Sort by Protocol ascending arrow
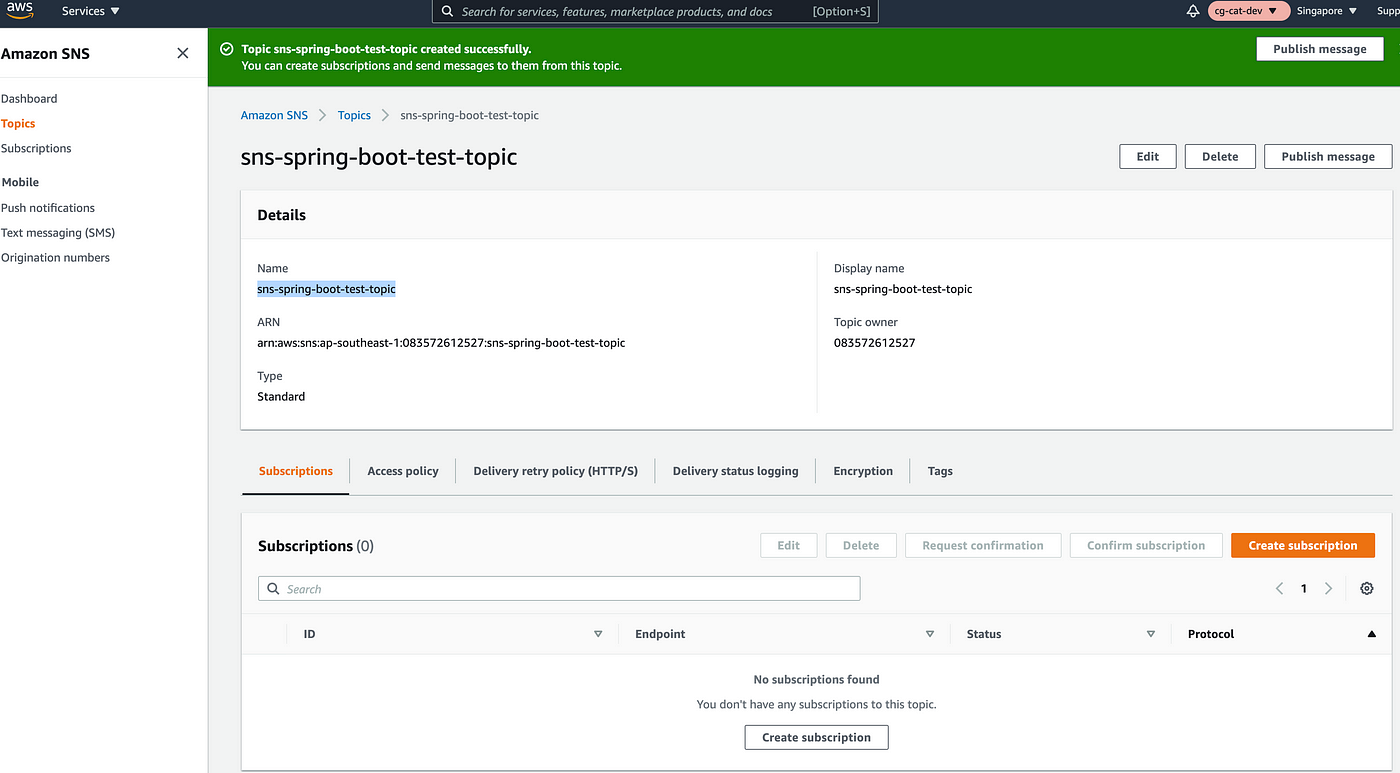This screenshot has width=1400, height=773. point(1371,634)
